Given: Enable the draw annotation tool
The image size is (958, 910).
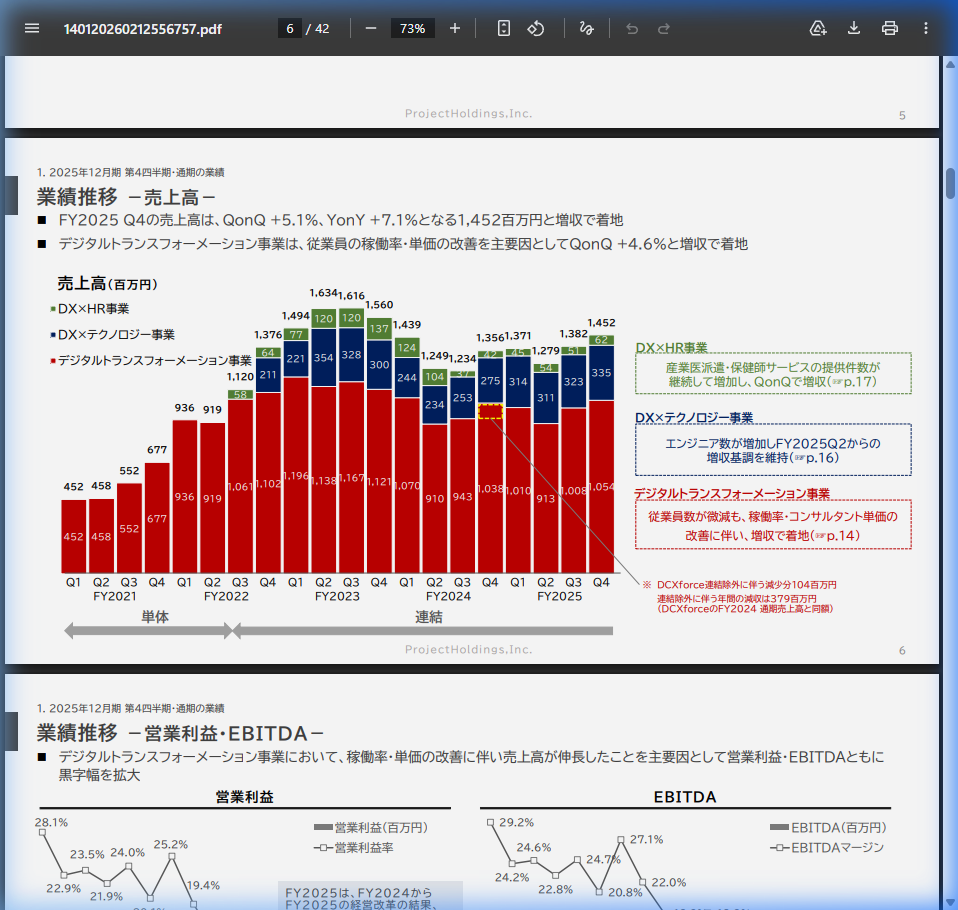Looking at the screenshot, I should pos(586,28).
